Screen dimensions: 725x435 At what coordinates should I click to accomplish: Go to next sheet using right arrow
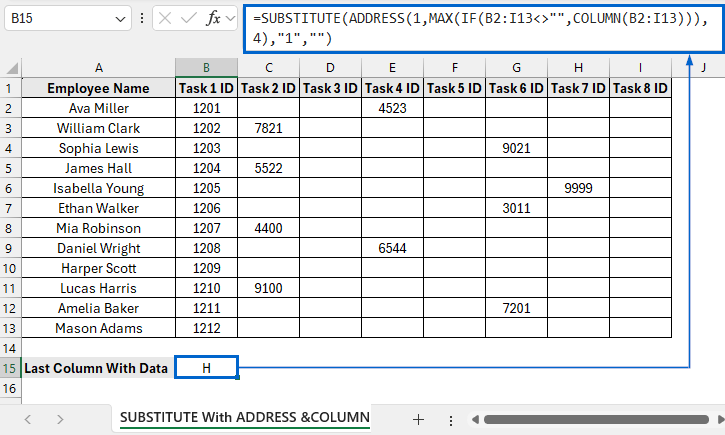click(59, 419)
